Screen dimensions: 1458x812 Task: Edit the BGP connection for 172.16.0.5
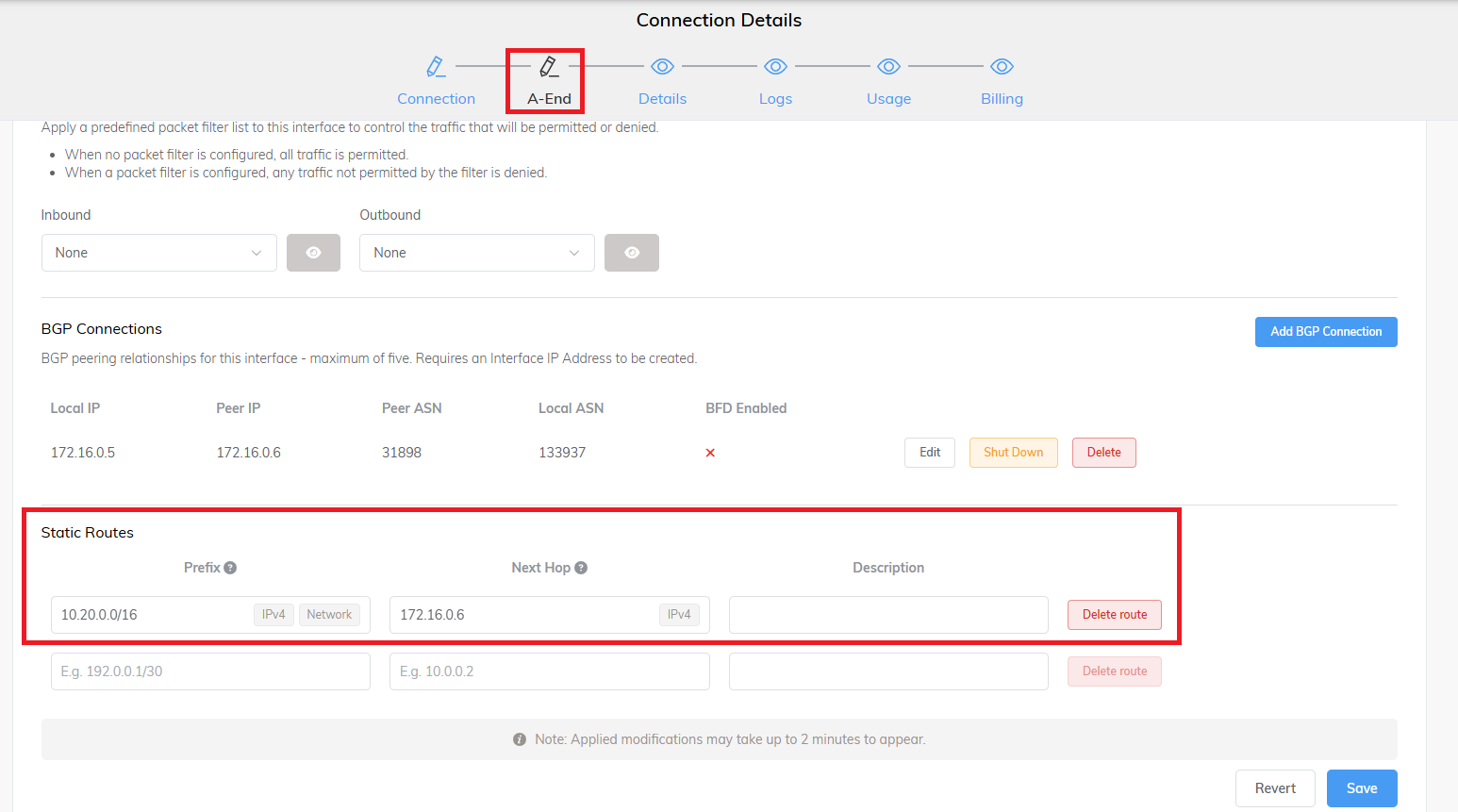pyautogui.click(x=929, y=453)
